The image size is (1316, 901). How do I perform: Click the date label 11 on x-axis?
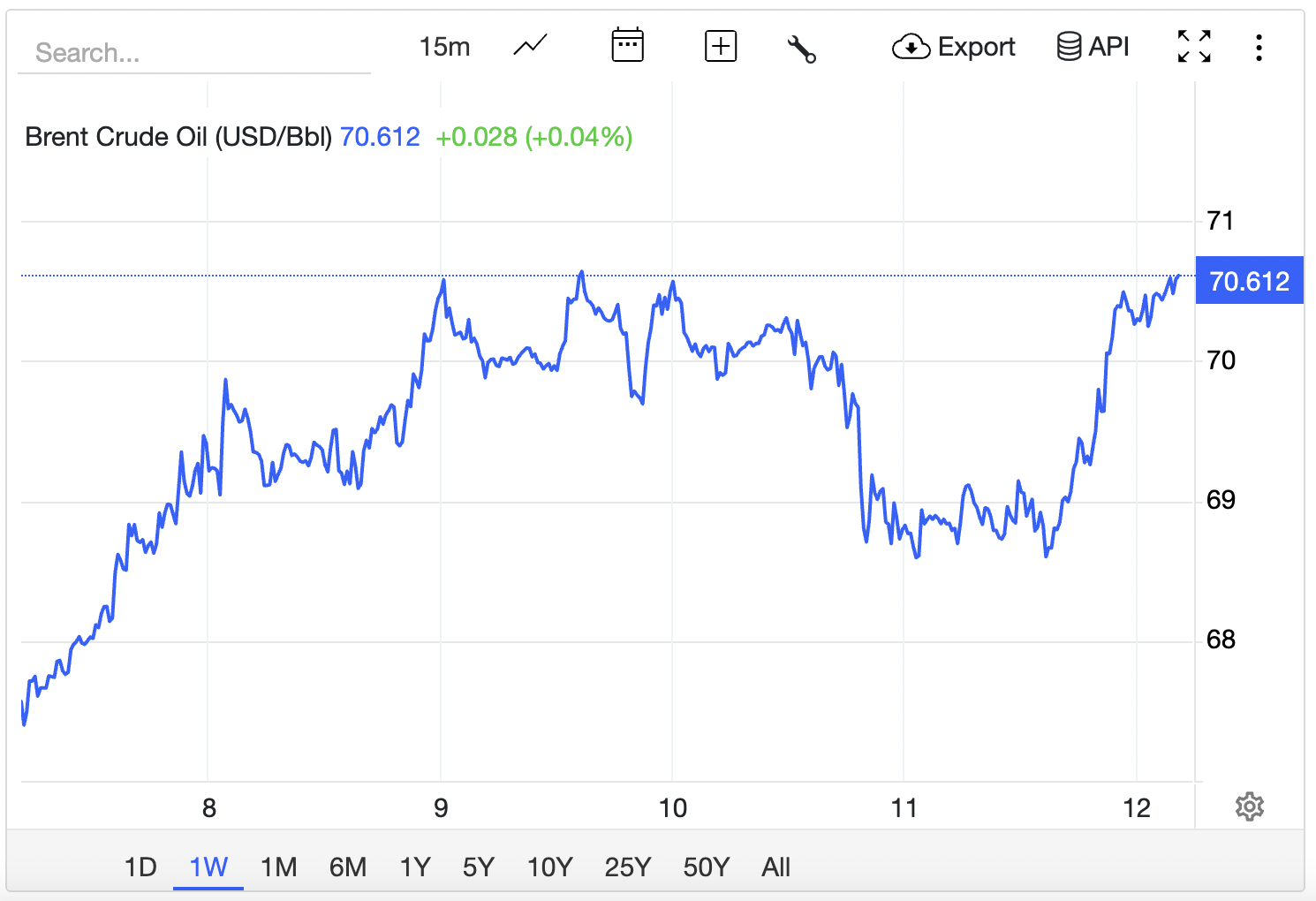904,808
